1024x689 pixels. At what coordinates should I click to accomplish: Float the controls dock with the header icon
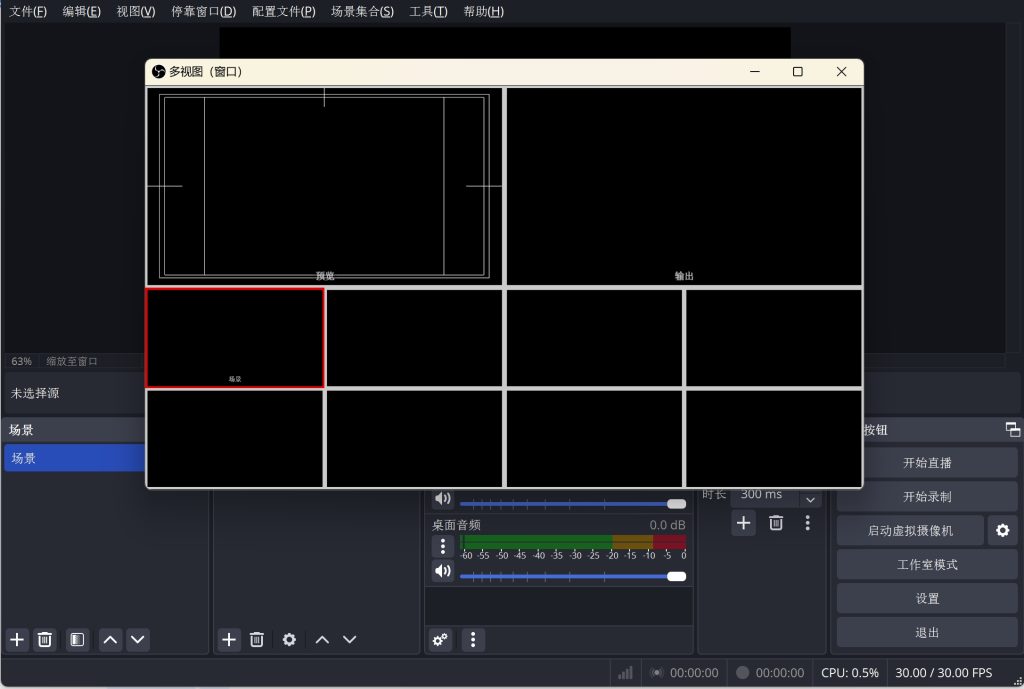click(1012, 429)
